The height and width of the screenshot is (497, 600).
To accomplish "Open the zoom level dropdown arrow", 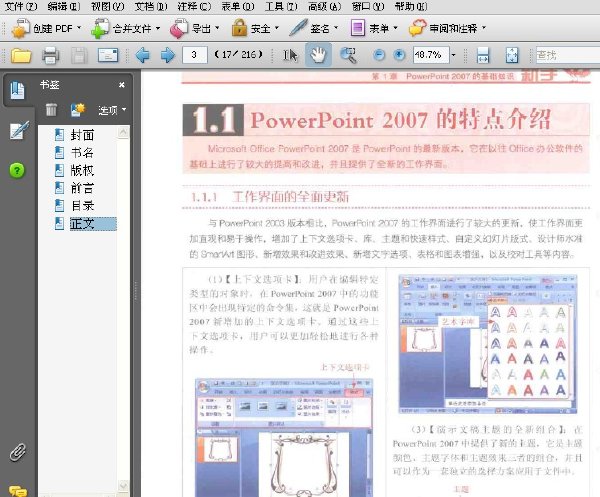I will [x=453, y=55].
